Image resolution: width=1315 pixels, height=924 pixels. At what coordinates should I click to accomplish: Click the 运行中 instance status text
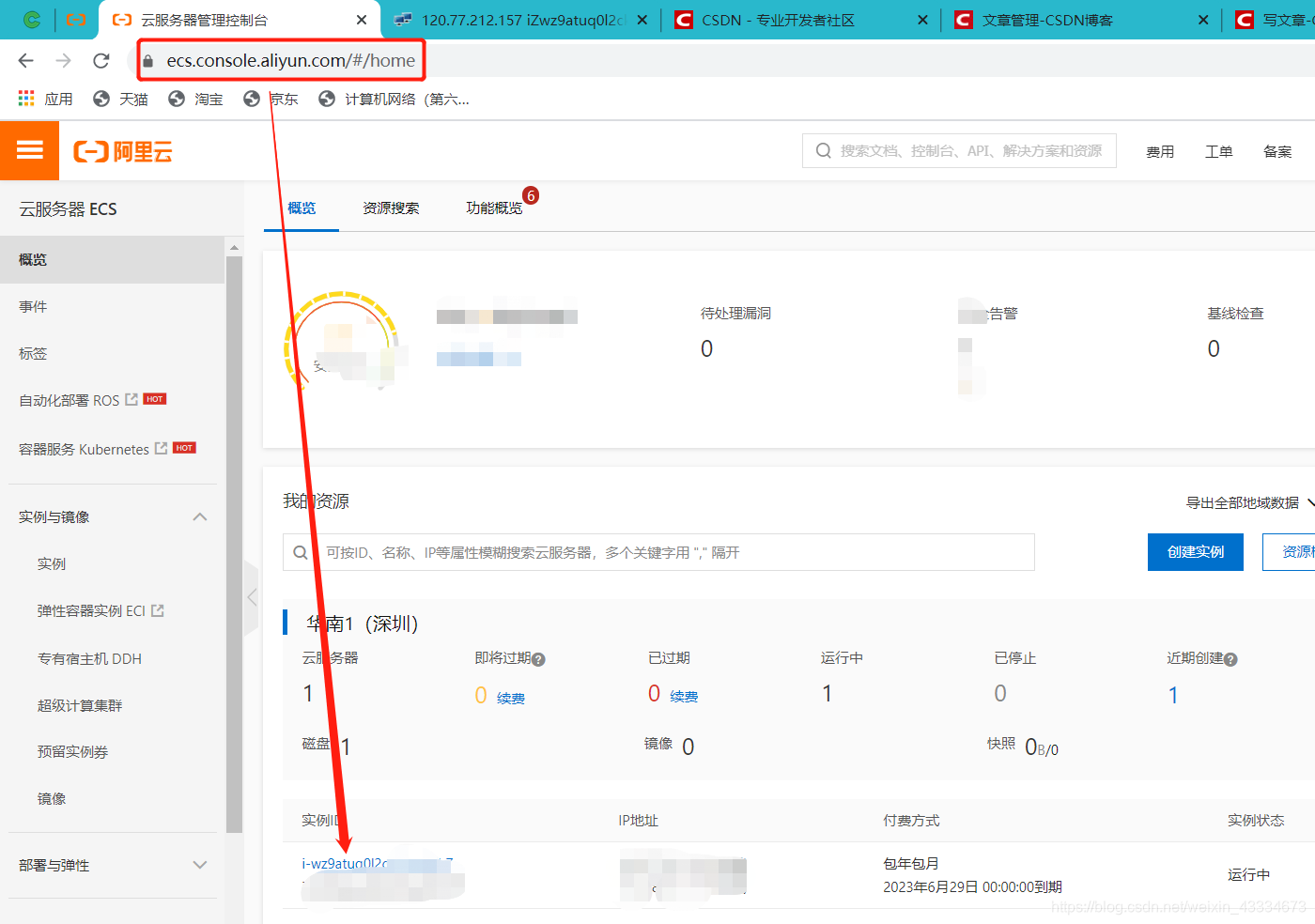1248,874
